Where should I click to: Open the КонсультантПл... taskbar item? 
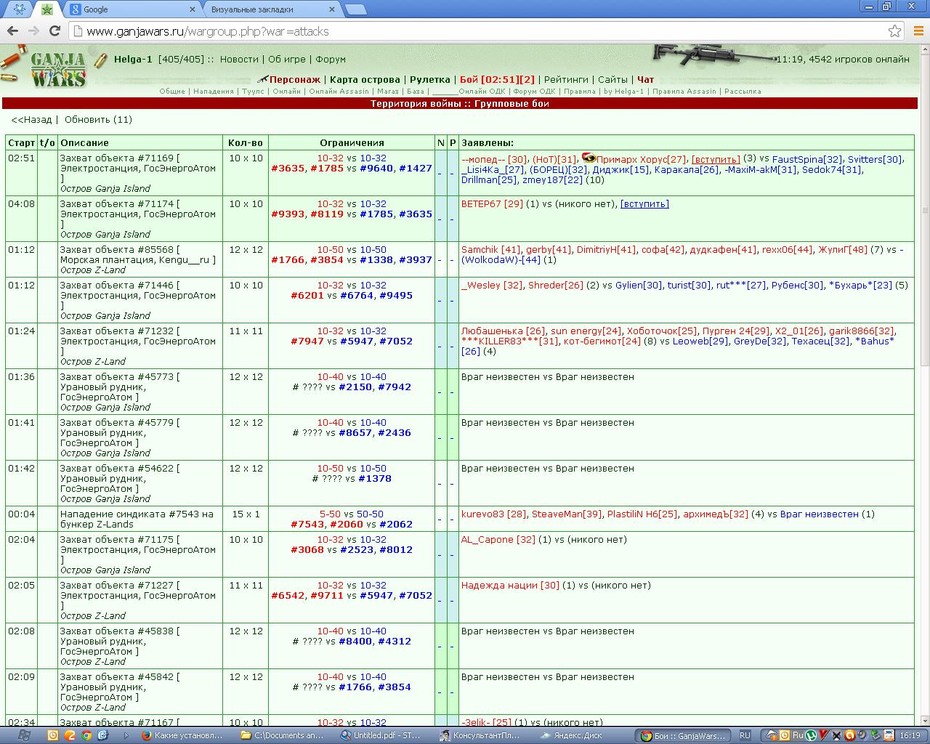(x=482, y=736)
